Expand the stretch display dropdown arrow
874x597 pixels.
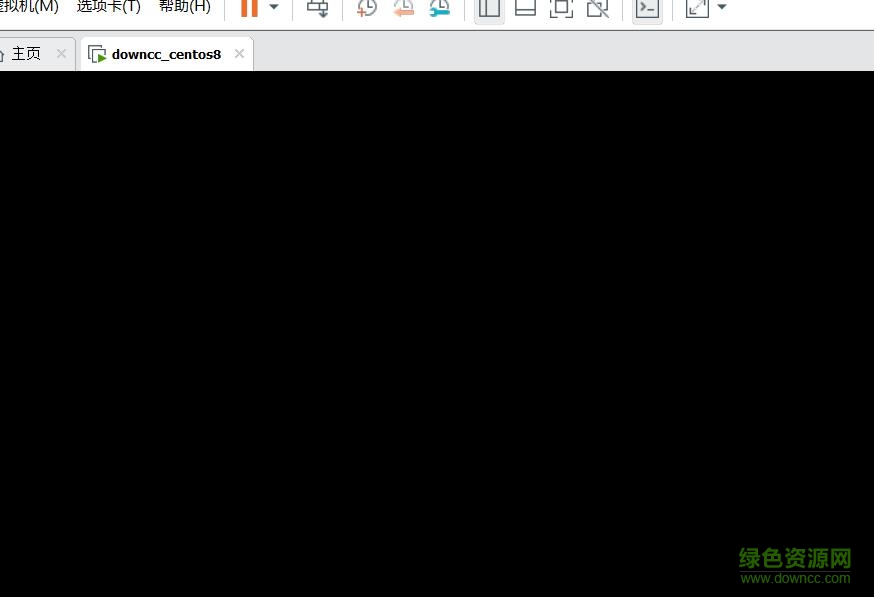pyautogui.click(x=722, y=8)
